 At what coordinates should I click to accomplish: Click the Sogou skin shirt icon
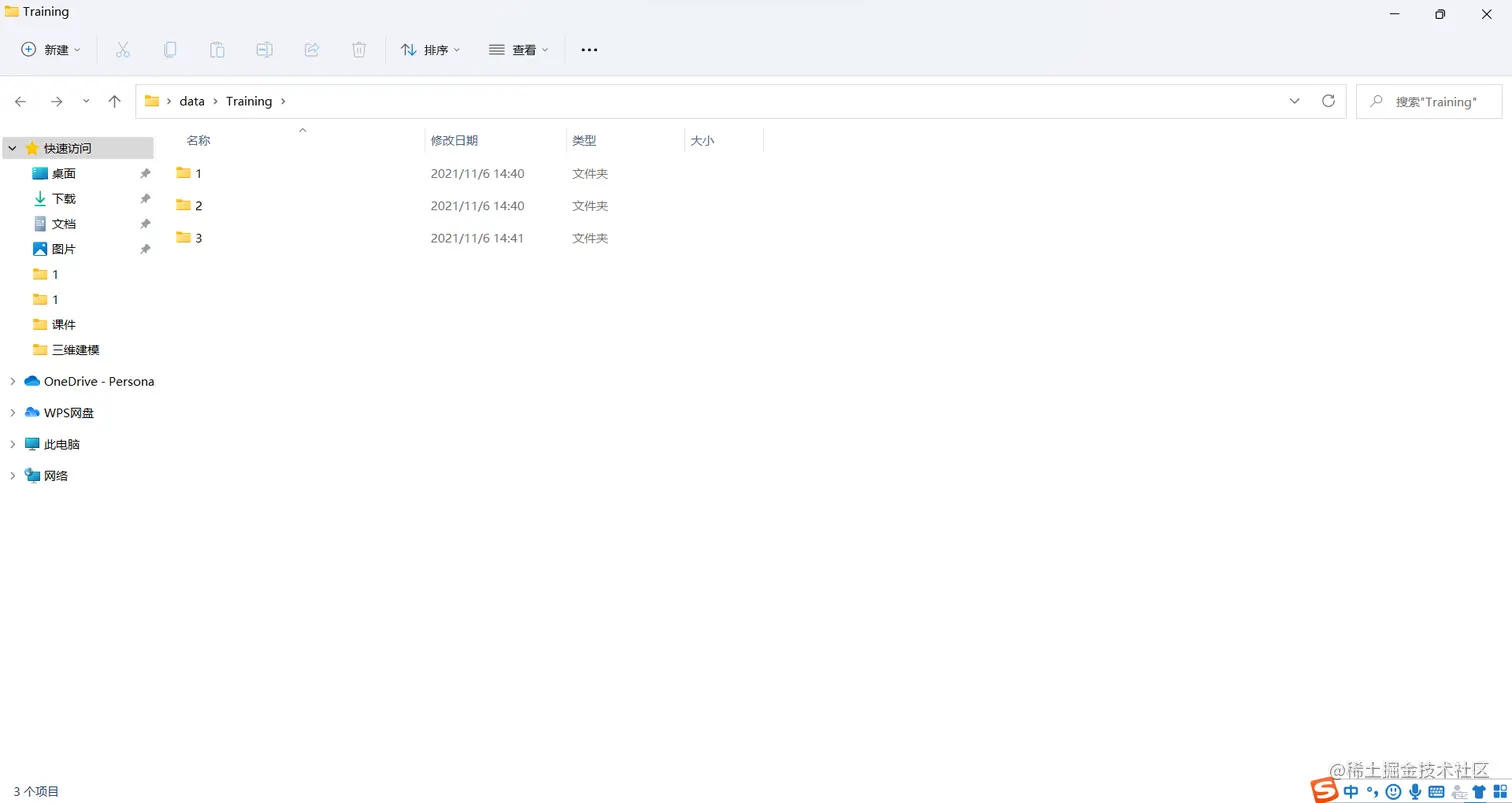[1479, 791]
